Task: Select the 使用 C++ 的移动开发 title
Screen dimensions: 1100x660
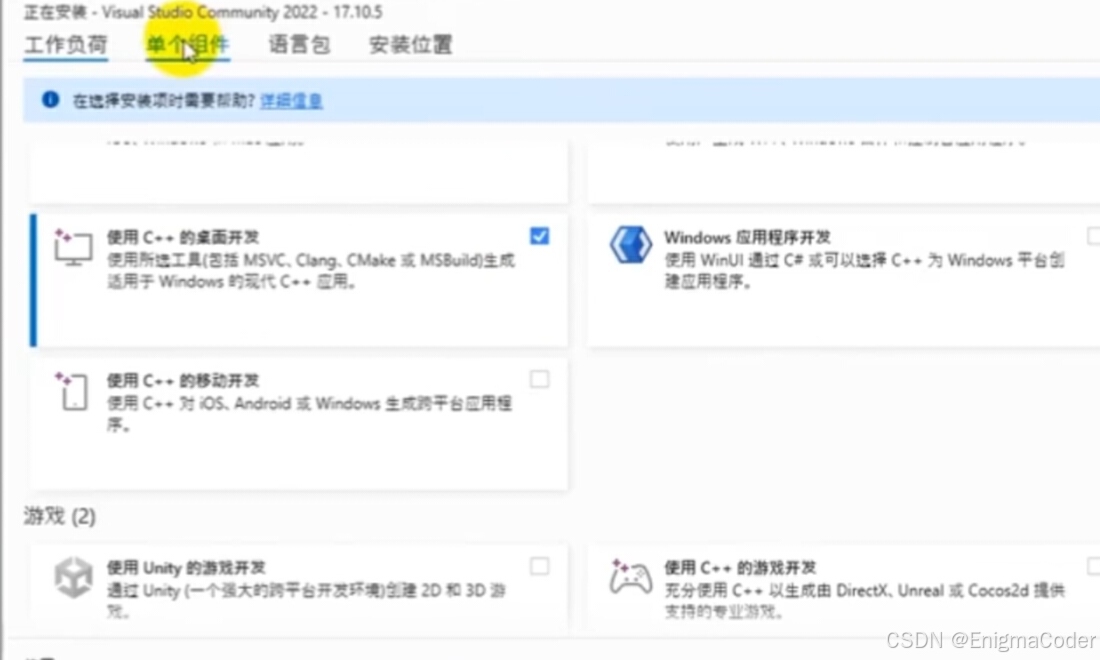Action: [182, 380]
